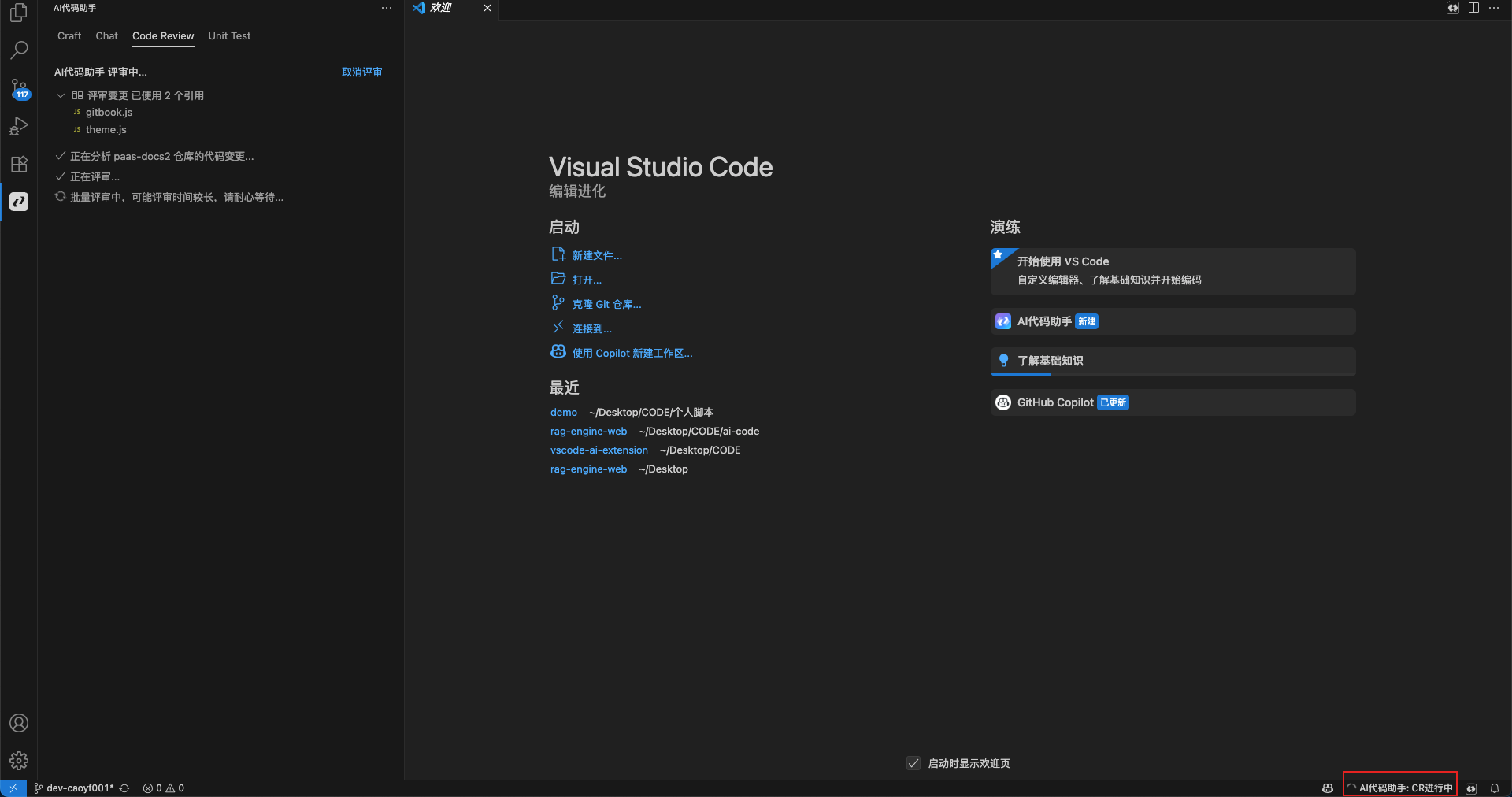The height and width of the screenshot is (797, 1512).
Task: Open the AI代码助手 walkthrough card
Action: (1173, 321)
